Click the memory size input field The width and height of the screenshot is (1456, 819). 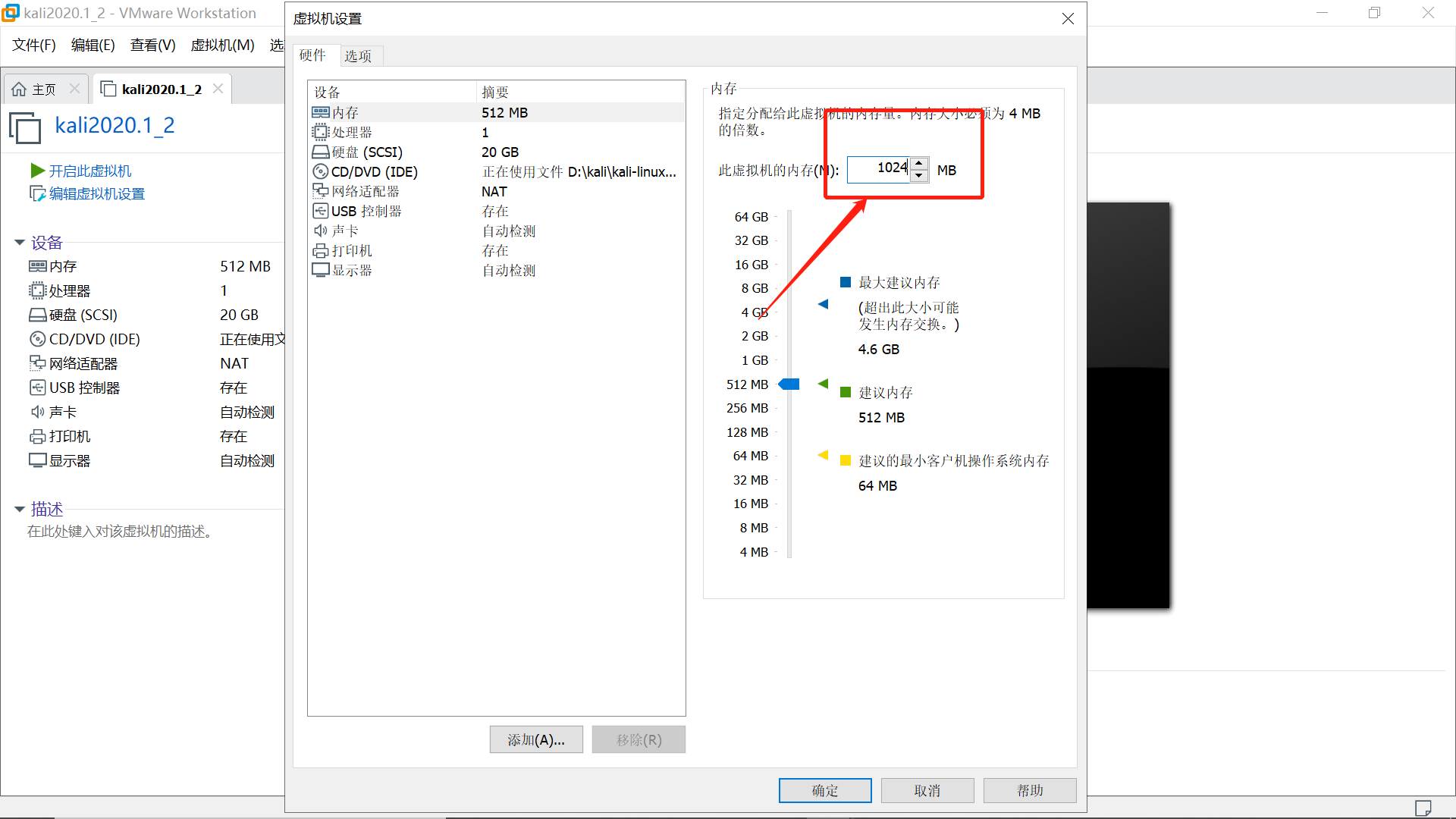tap(878, 169)
